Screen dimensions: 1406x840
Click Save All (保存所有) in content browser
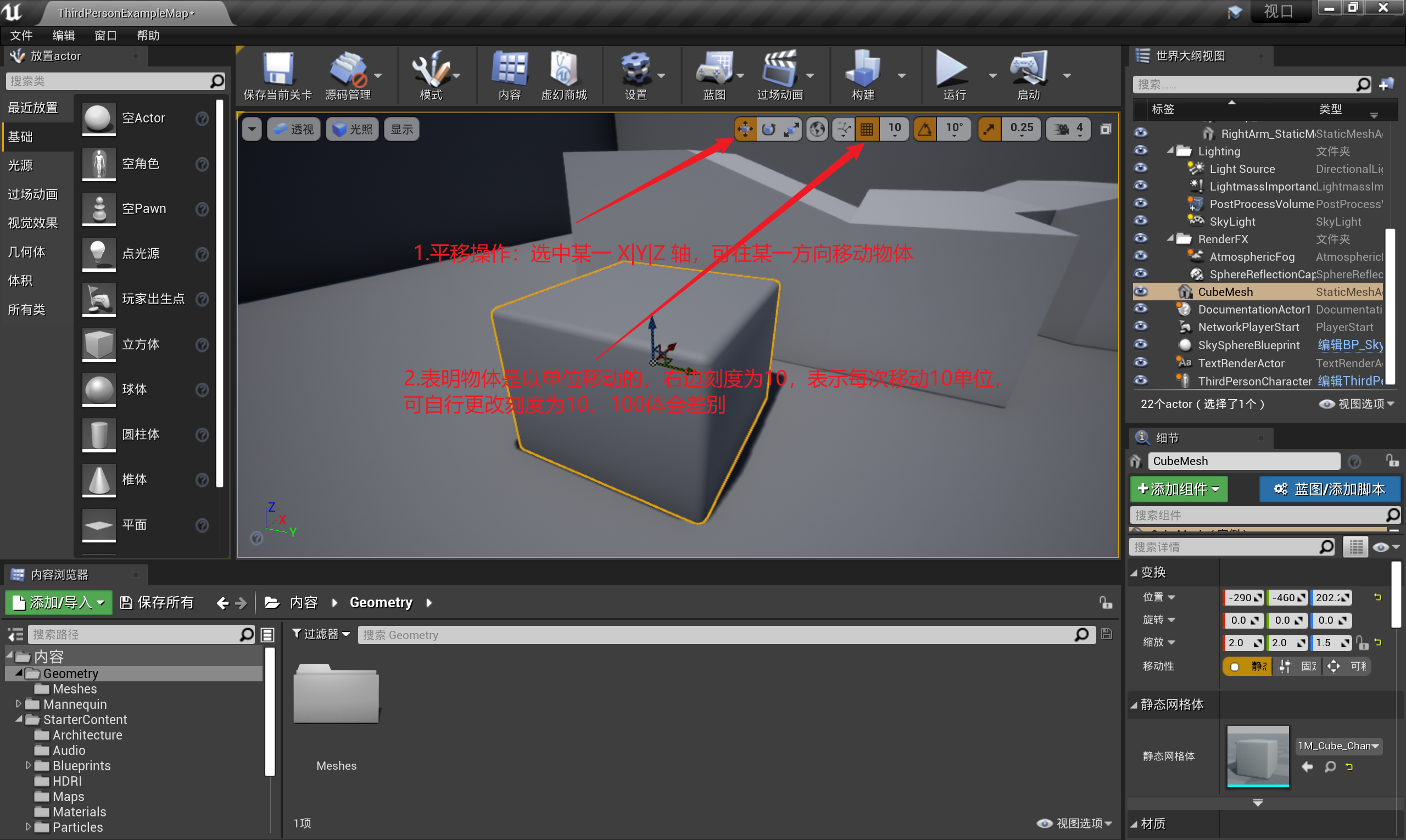[158, 602]
